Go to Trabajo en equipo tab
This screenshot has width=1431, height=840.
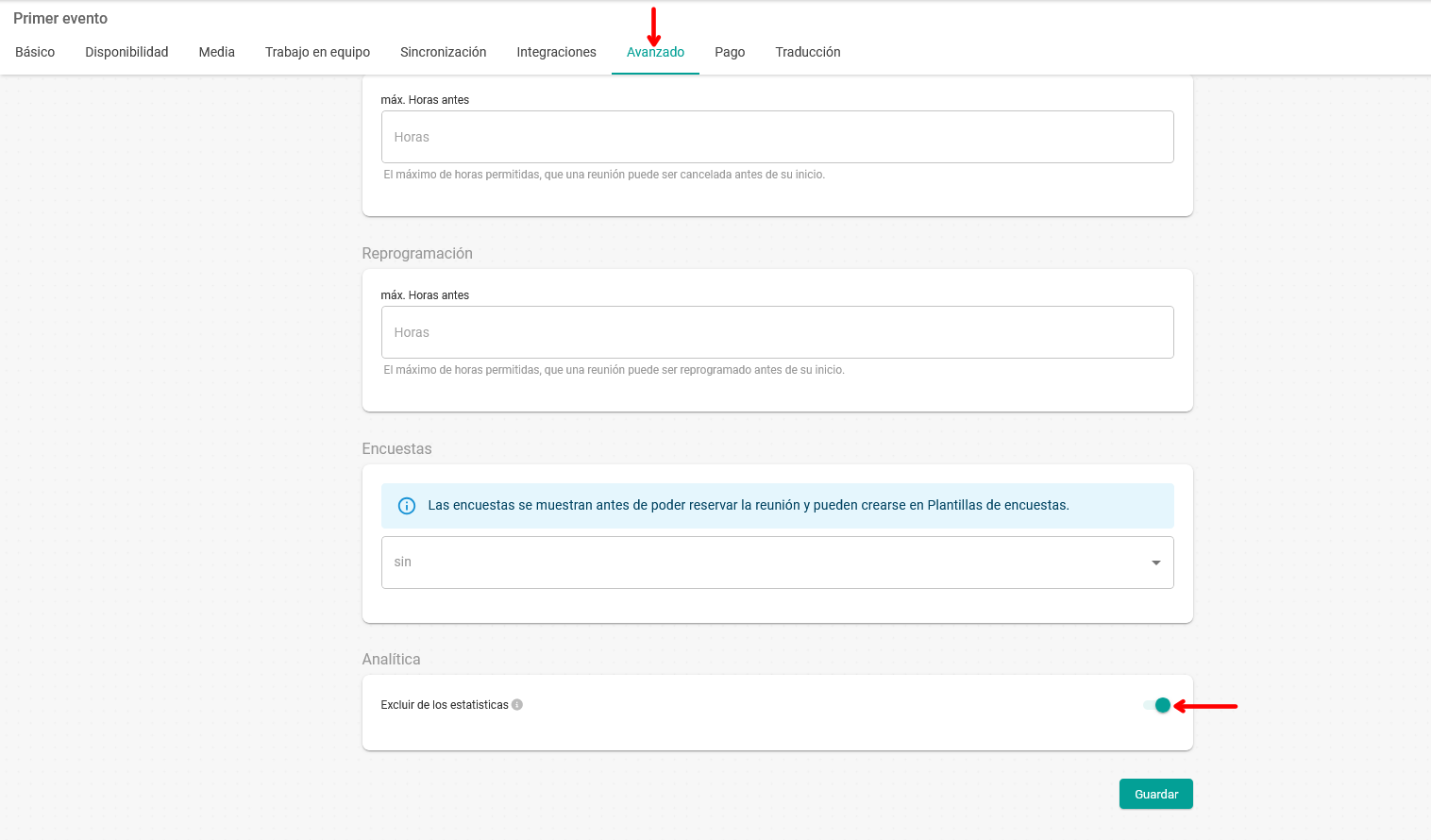tap(317, 52)
